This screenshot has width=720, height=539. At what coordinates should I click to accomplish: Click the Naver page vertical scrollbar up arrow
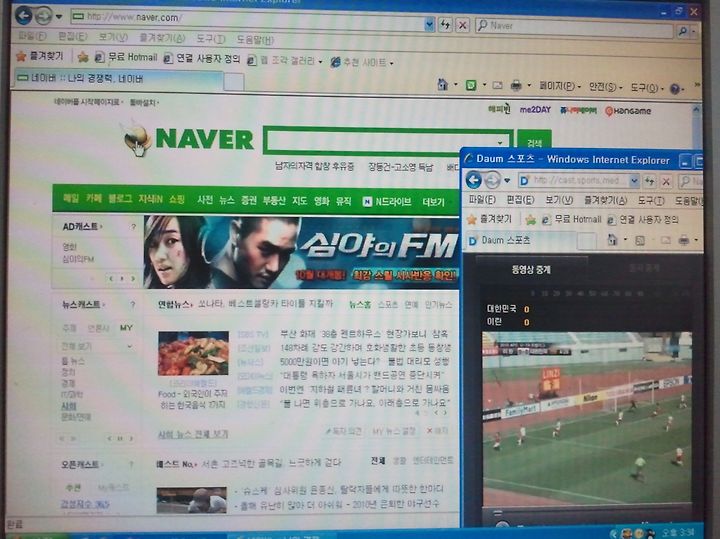(x=696, y=111)
